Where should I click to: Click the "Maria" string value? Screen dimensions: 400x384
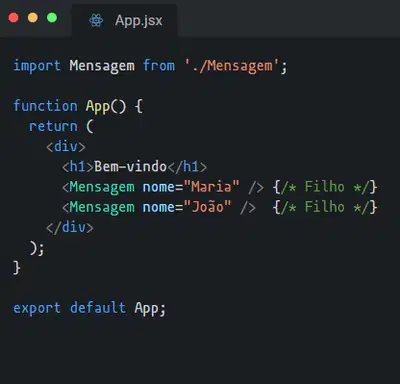tap(211, 187)
